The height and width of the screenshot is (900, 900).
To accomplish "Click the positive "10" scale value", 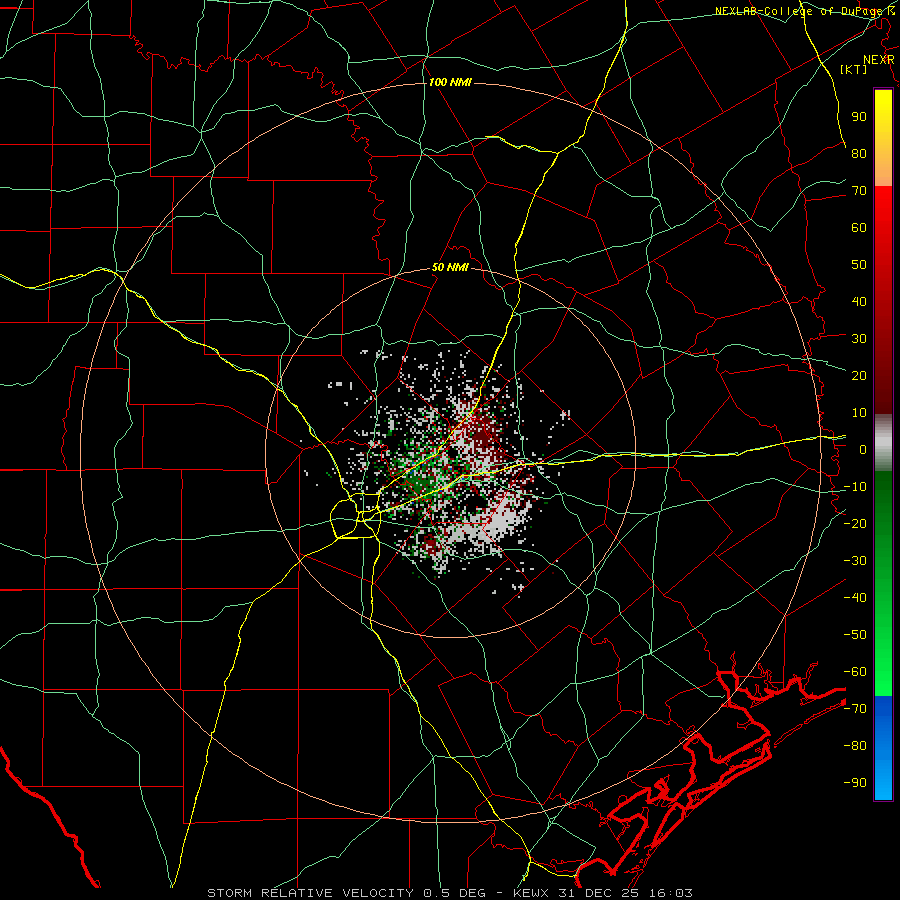I will point(859,413).
